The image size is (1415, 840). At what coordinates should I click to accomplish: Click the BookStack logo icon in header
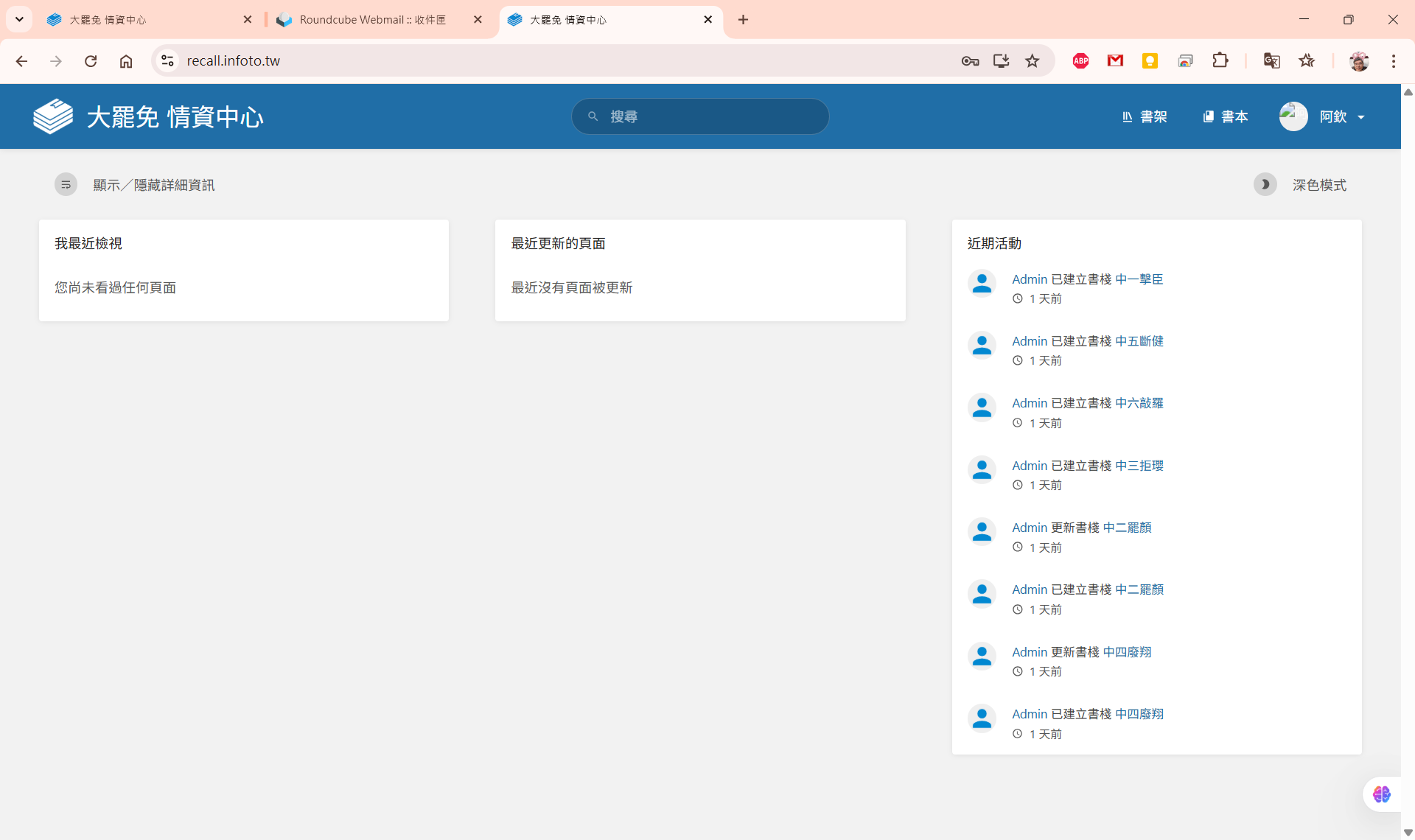coord(53,116)
